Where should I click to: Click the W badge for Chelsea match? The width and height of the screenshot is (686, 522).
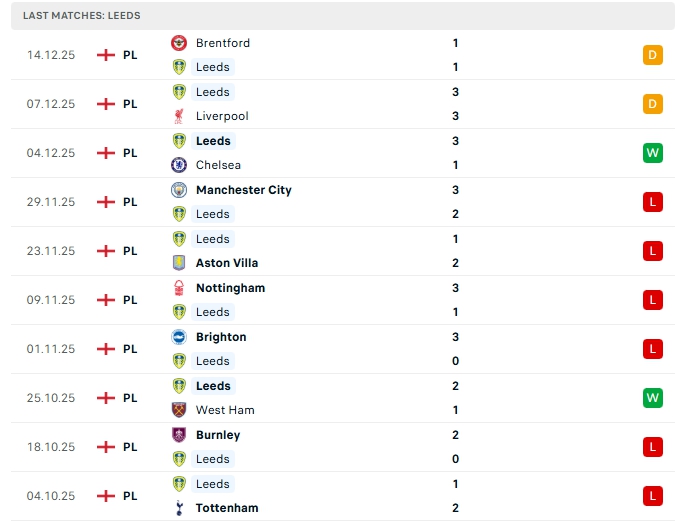click(x=653, y=153)
